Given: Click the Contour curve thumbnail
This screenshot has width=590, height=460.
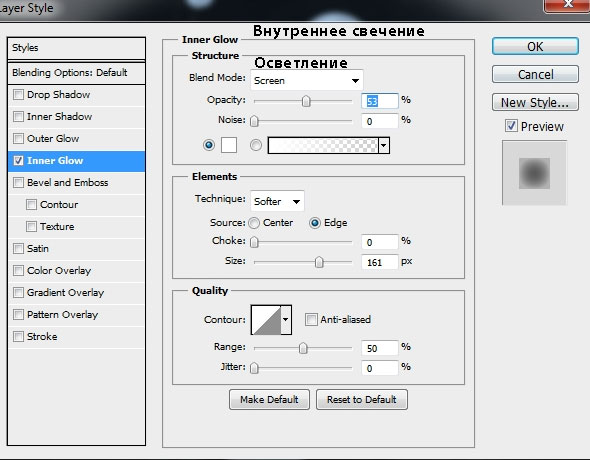Looking at the screenshot, I should click(266, 320).
